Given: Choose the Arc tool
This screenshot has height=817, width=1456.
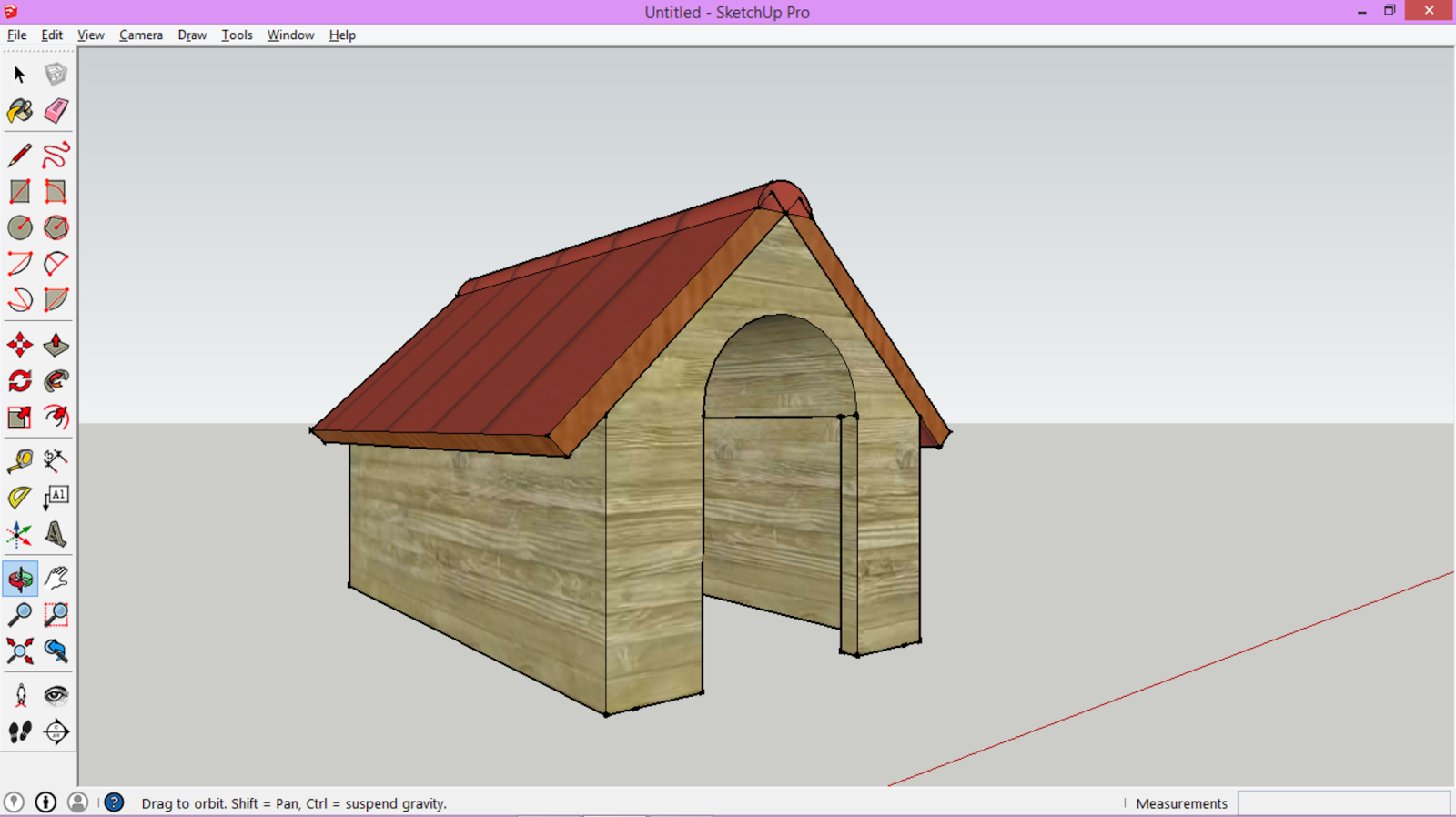Looking at the screenshot, I should click(x=20, y=264).
